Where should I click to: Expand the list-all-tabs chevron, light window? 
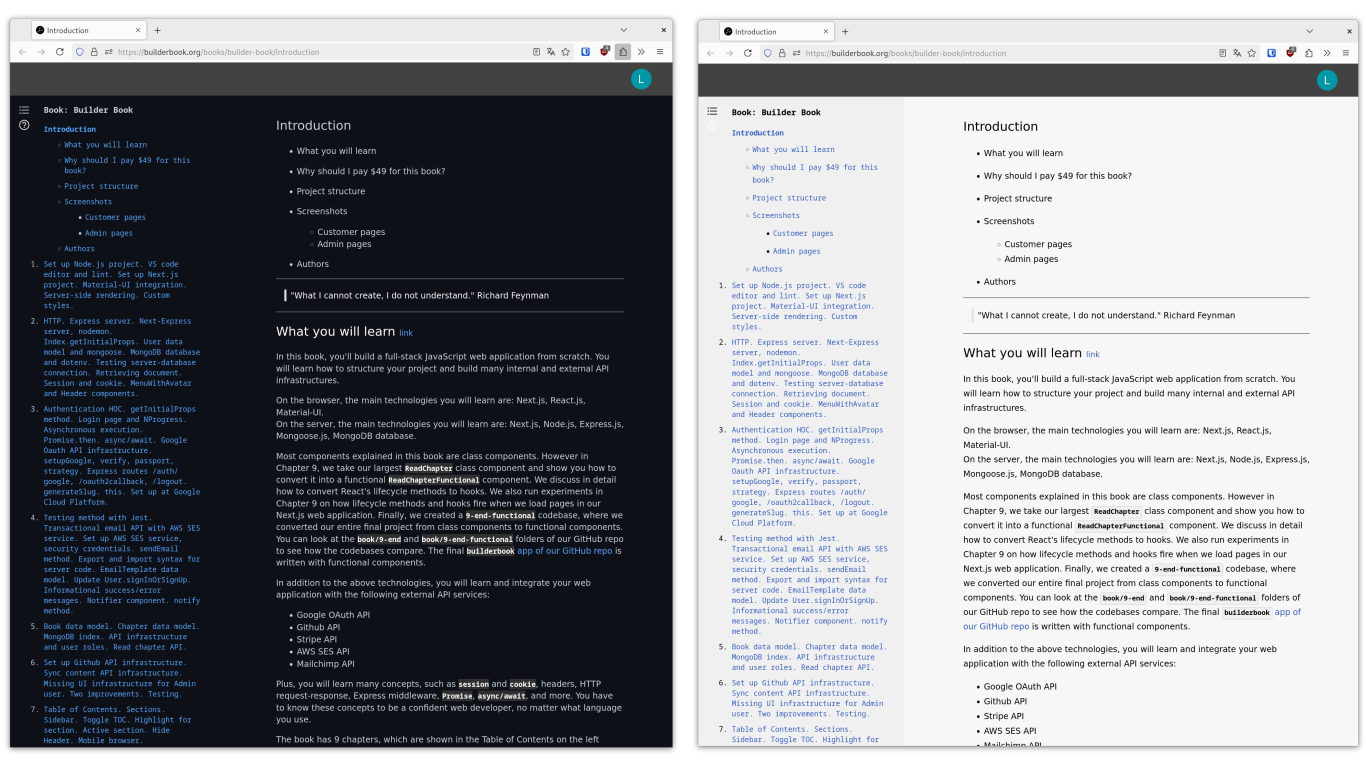(1311, 31)
